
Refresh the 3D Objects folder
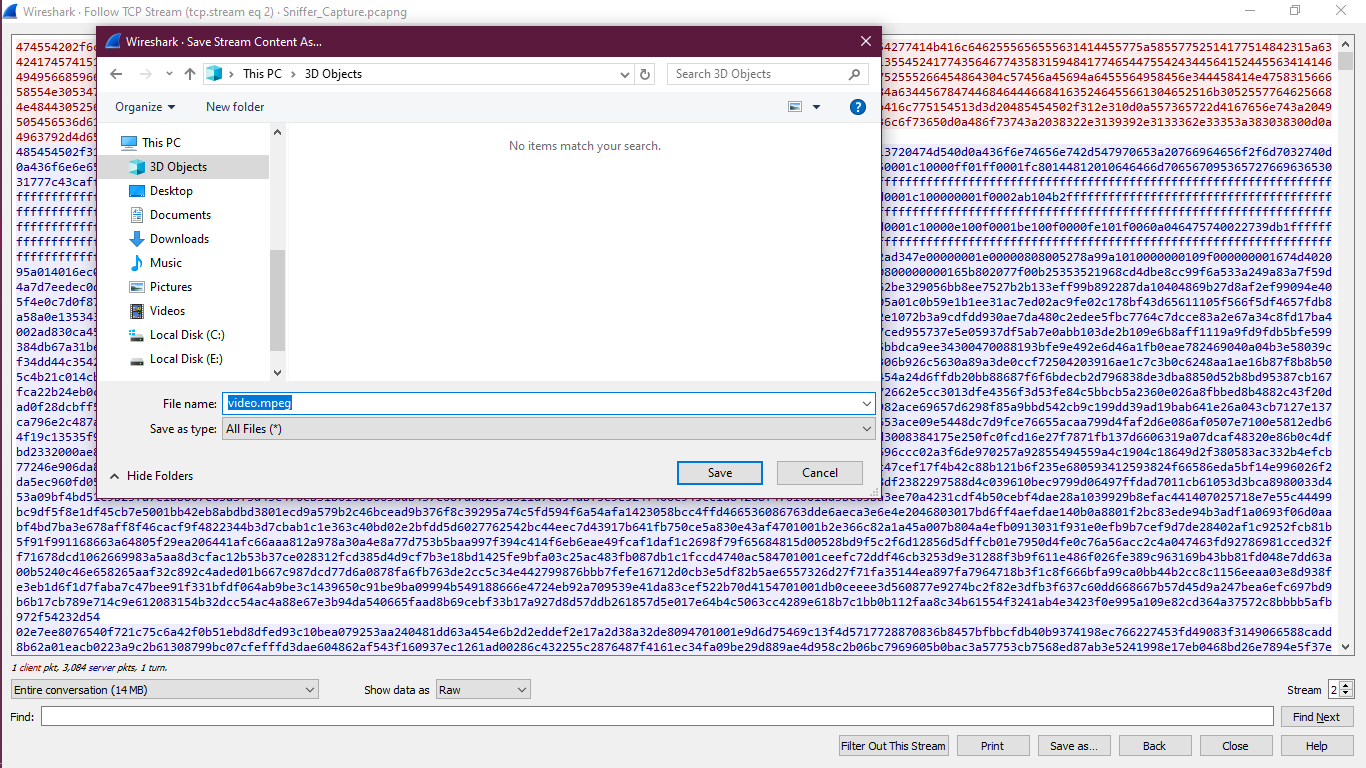click(646, 74)
